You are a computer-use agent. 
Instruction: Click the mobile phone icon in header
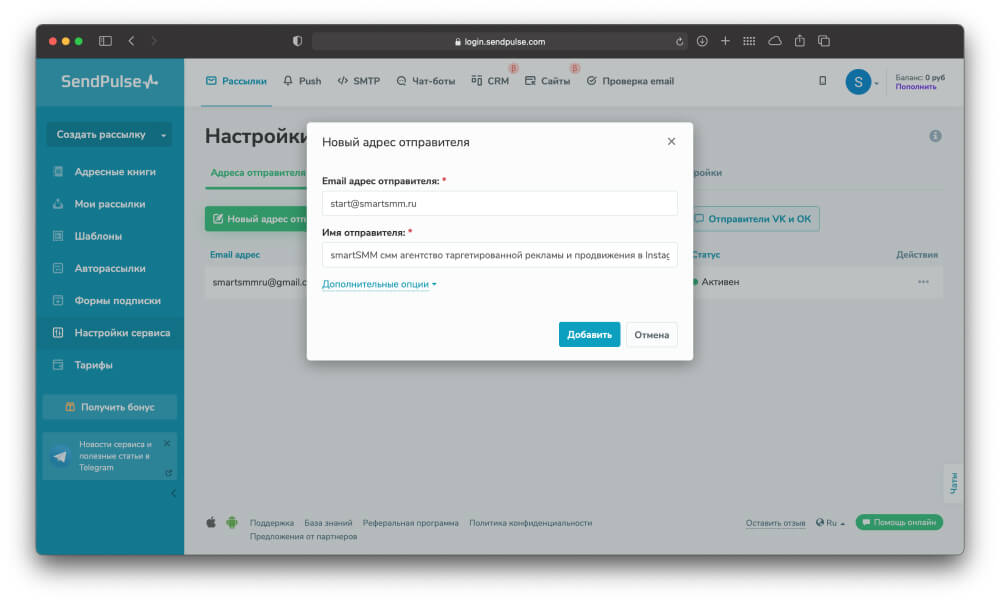[823, 81]
